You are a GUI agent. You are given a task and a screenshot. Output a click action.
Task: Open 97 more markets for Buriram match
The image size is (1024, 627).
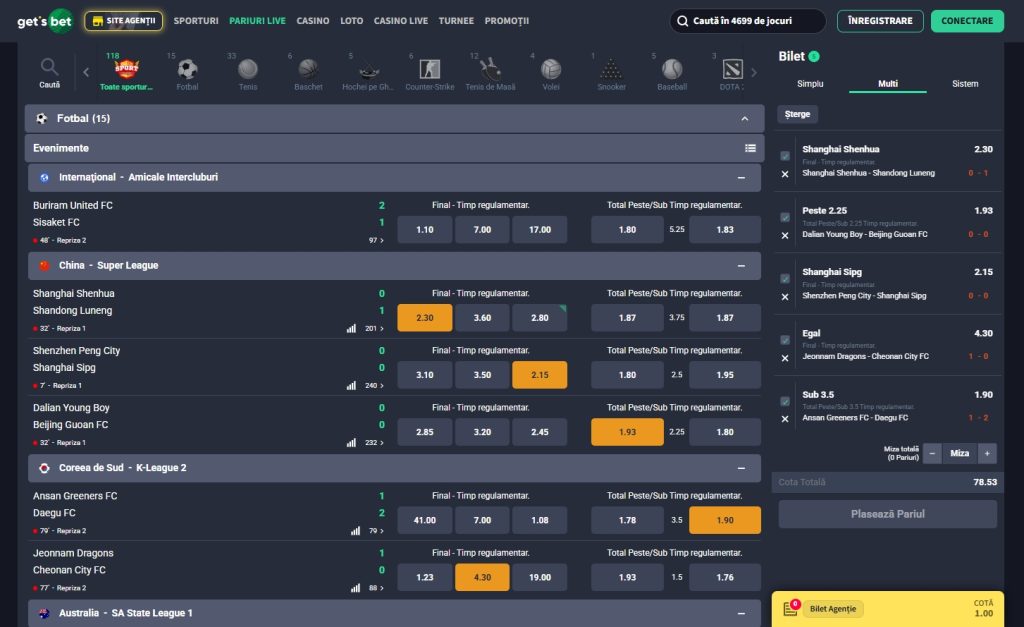click(x=376, y=240)
